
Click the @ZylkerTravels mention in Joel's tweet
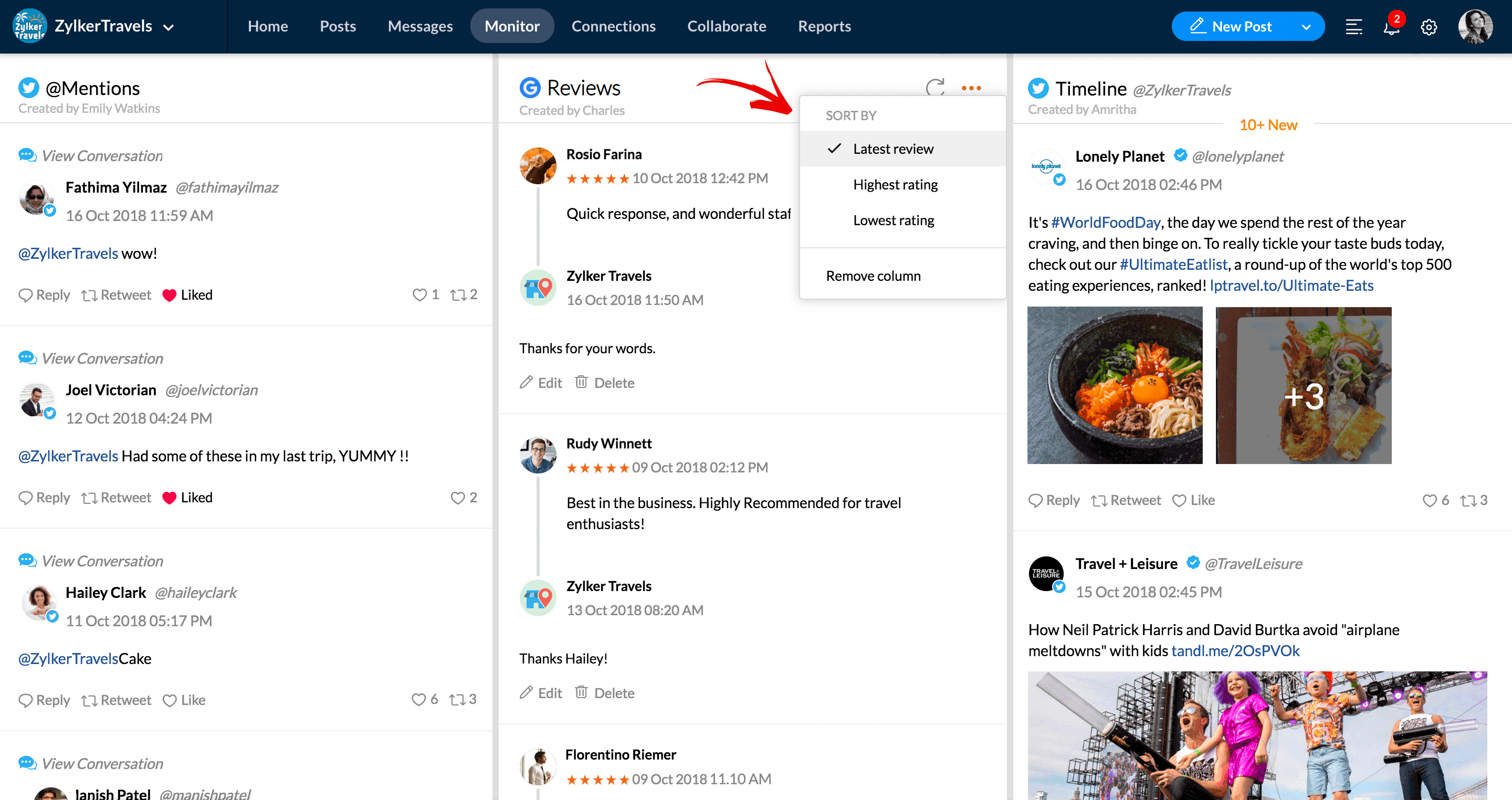[68, 456]
